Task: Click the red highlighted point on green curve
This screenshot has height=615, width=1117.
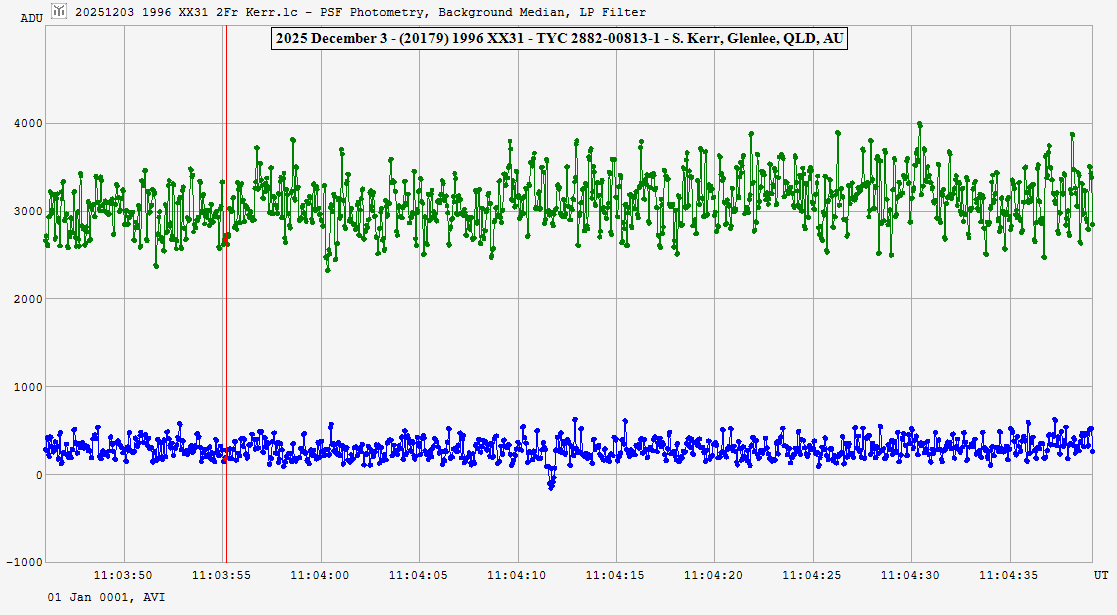Action: [226, 238]
